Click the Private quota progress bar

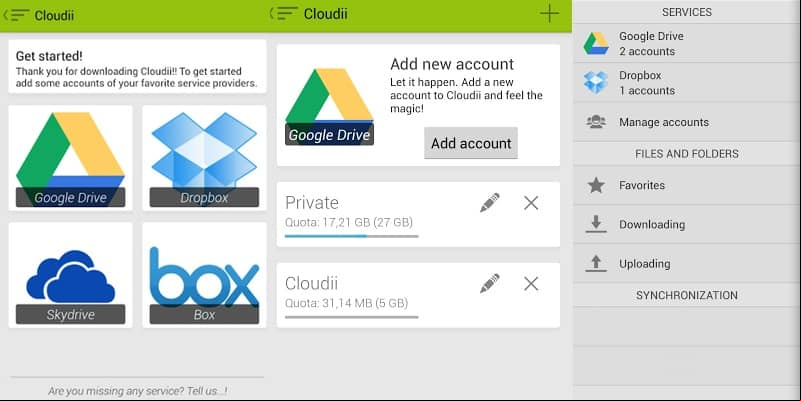point(351,237)
